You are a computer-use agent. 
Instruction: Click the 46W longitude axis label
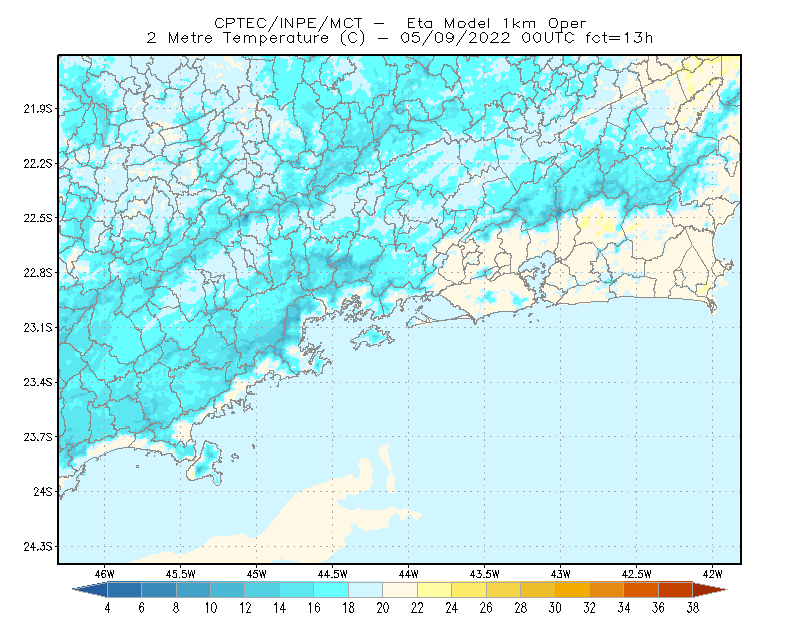[105, 574]
